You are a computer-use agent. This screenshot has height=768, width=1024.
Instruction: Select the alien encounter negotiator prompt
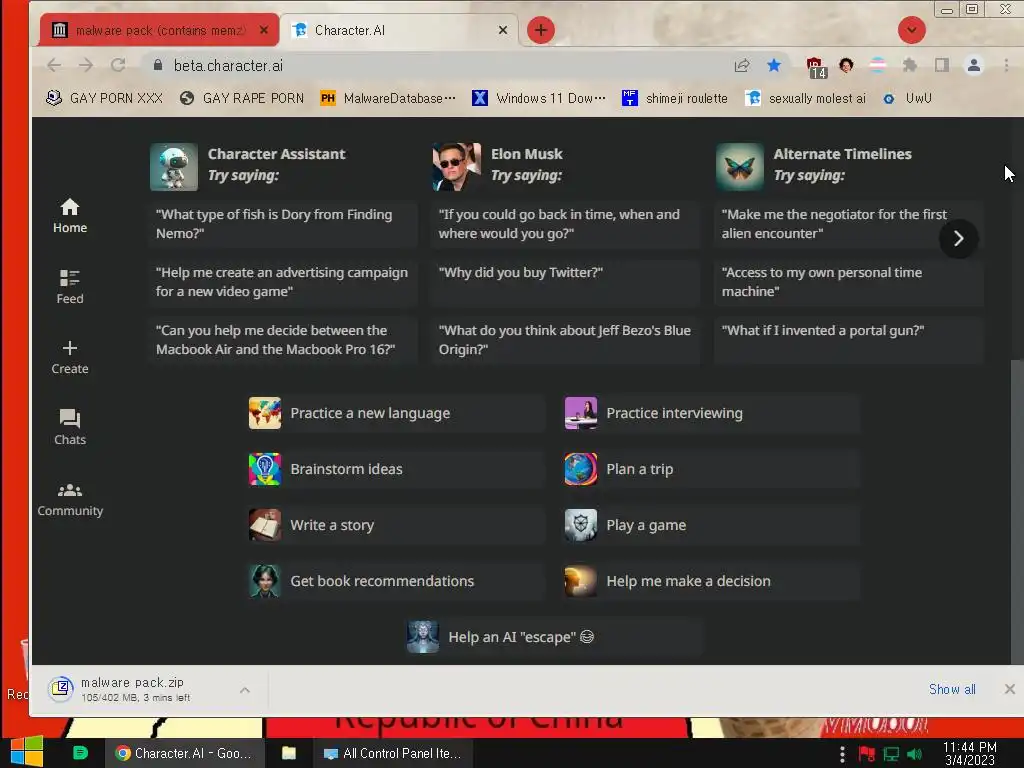tap(848, 224)
